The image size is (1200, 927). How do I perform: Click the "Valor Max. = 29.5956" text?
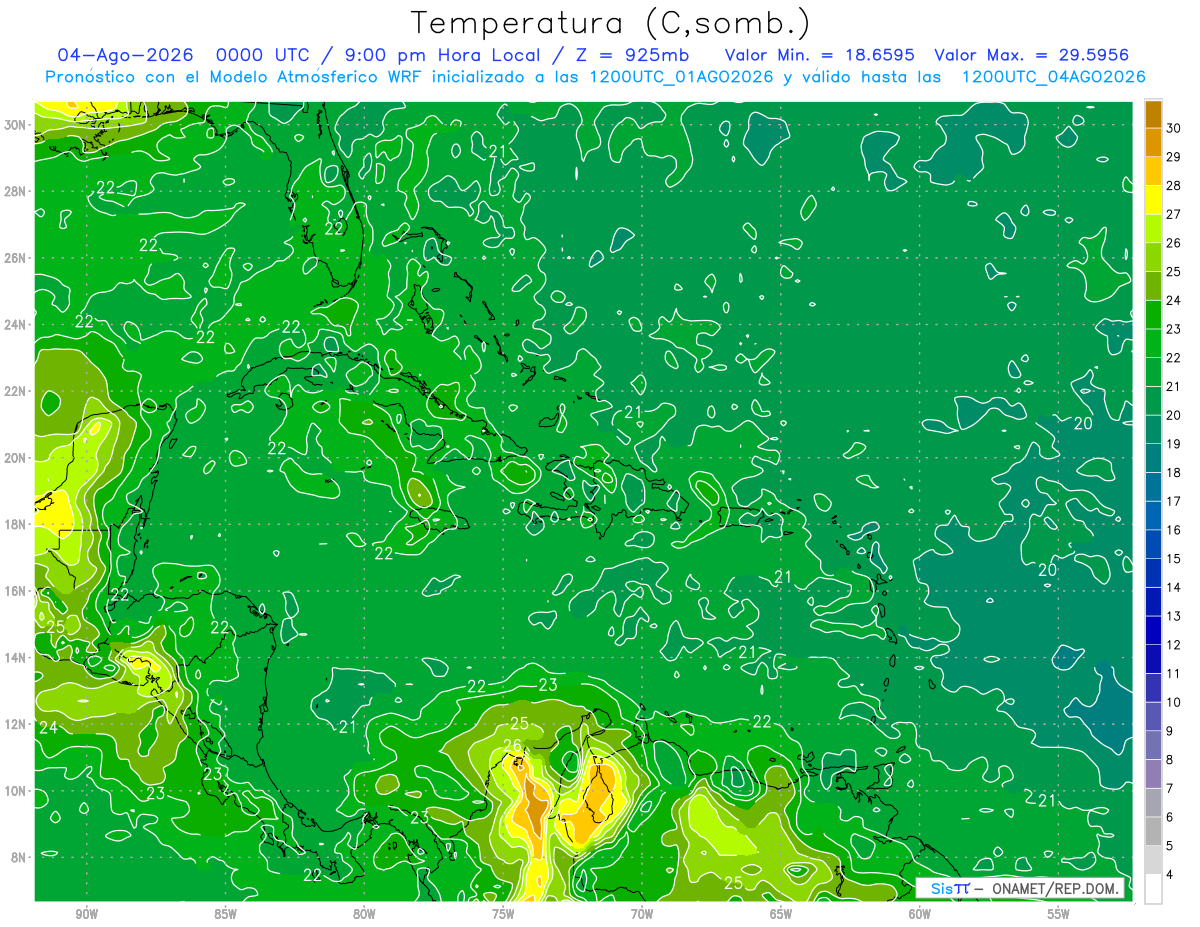tap(1031, 55)
